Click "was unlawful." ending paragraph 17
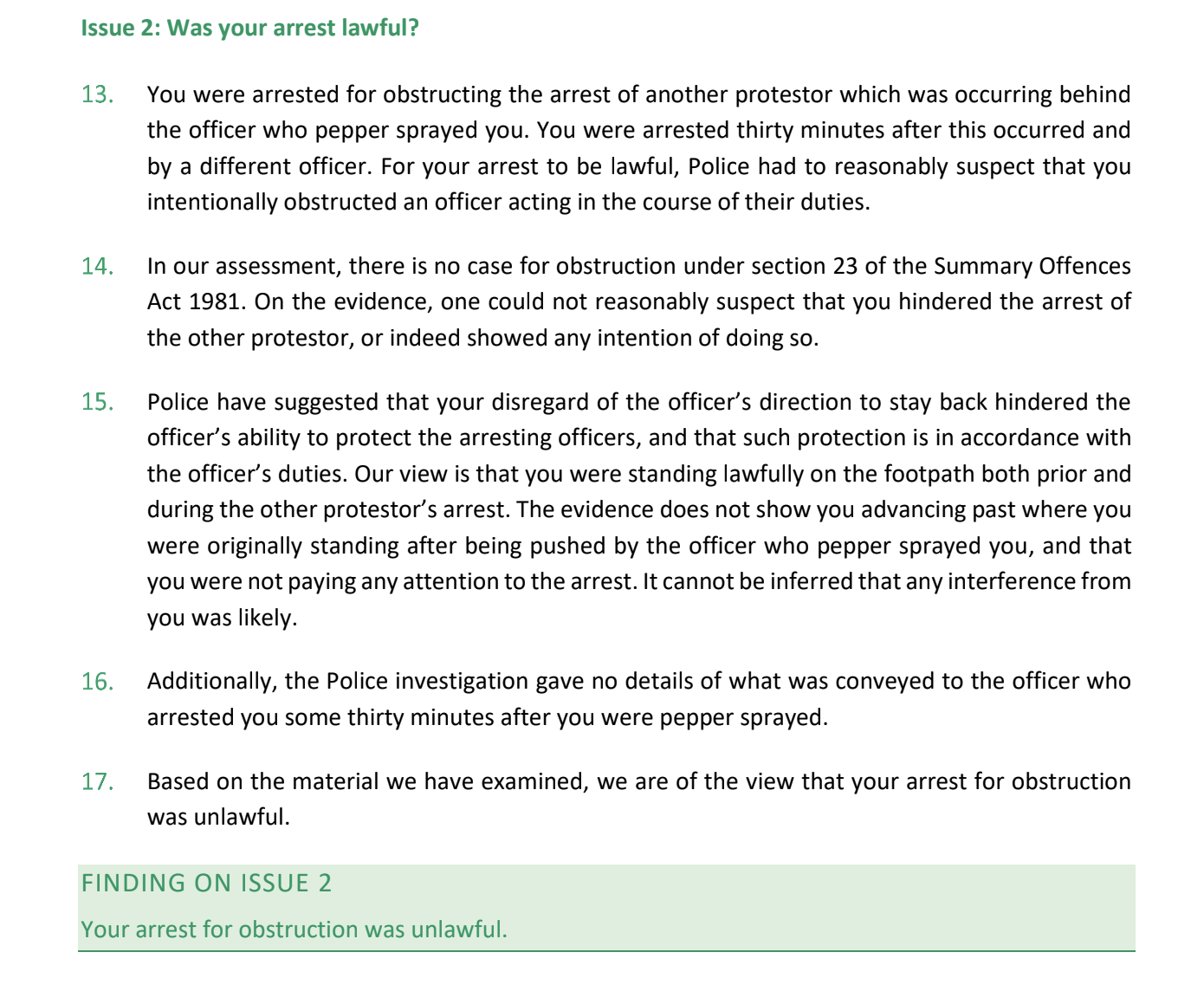The image size is (1204, 991). click(x=218, y=817)
